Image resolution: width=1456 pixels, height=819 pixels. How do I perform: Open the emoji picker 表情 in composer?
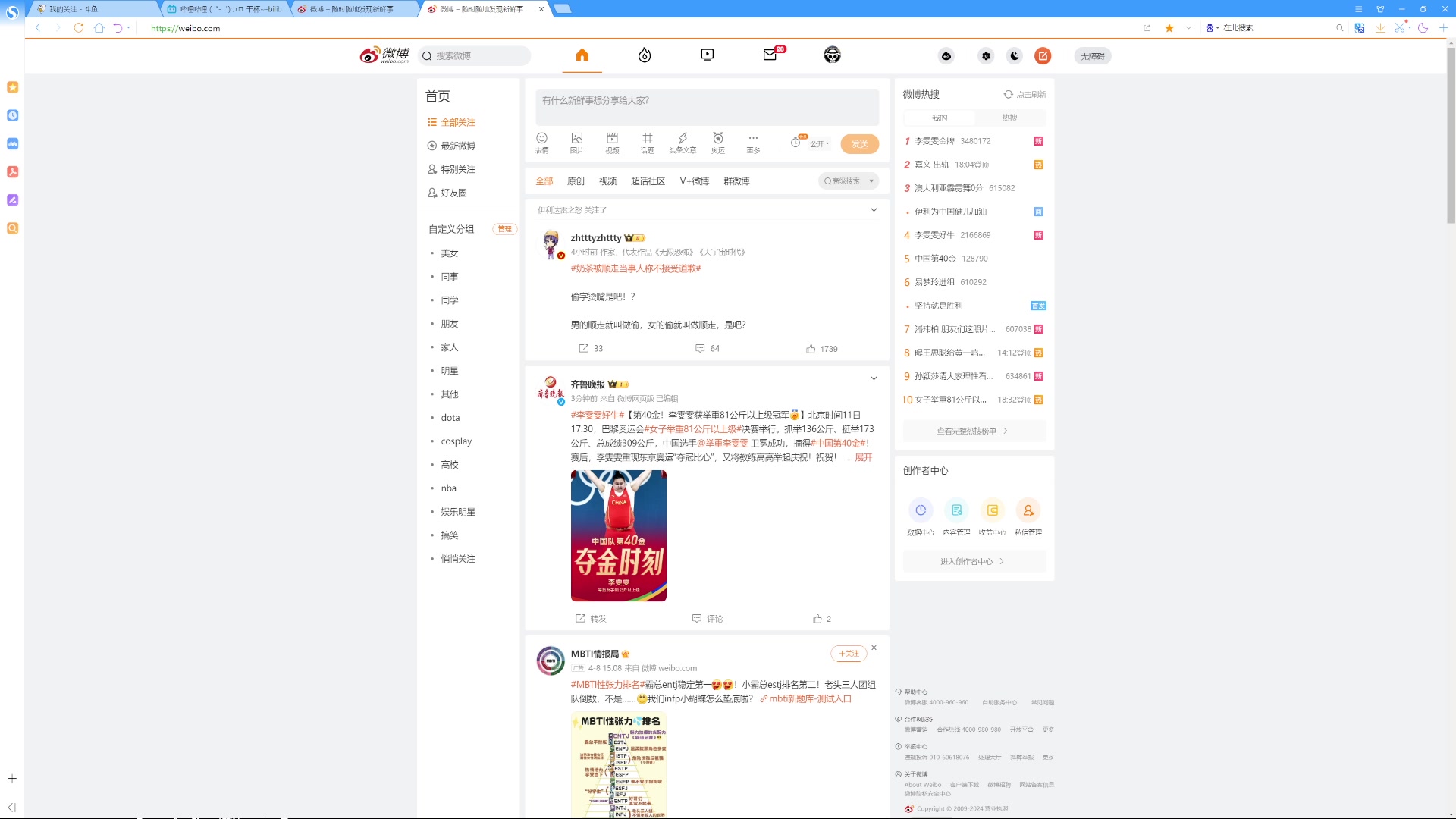[x=541, y=143]
